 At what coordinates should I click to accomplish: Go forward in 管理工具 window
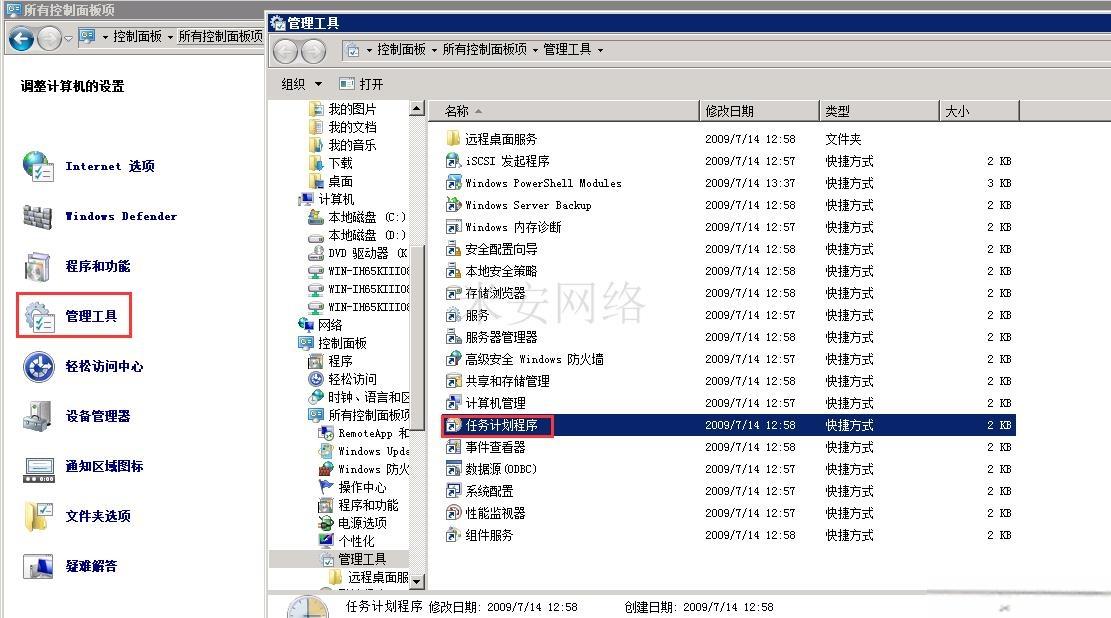(313, 50)
